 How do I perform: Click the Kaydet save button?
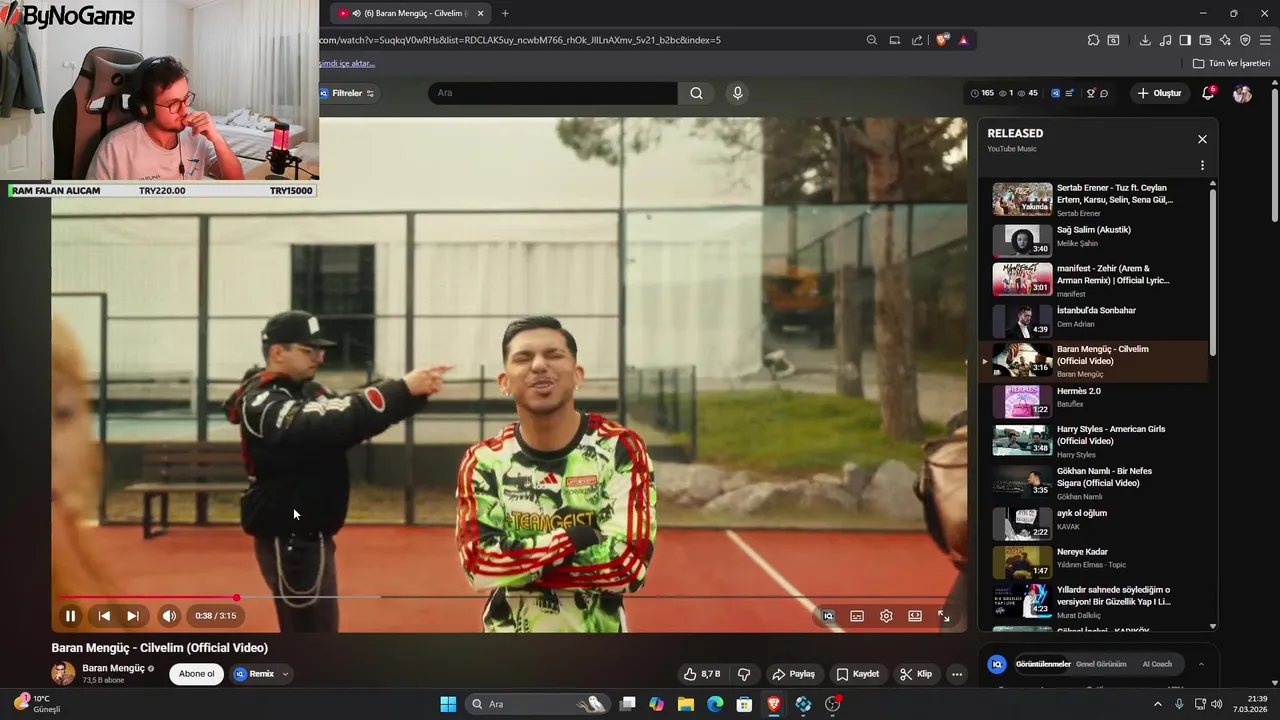(x=858, y=674)
